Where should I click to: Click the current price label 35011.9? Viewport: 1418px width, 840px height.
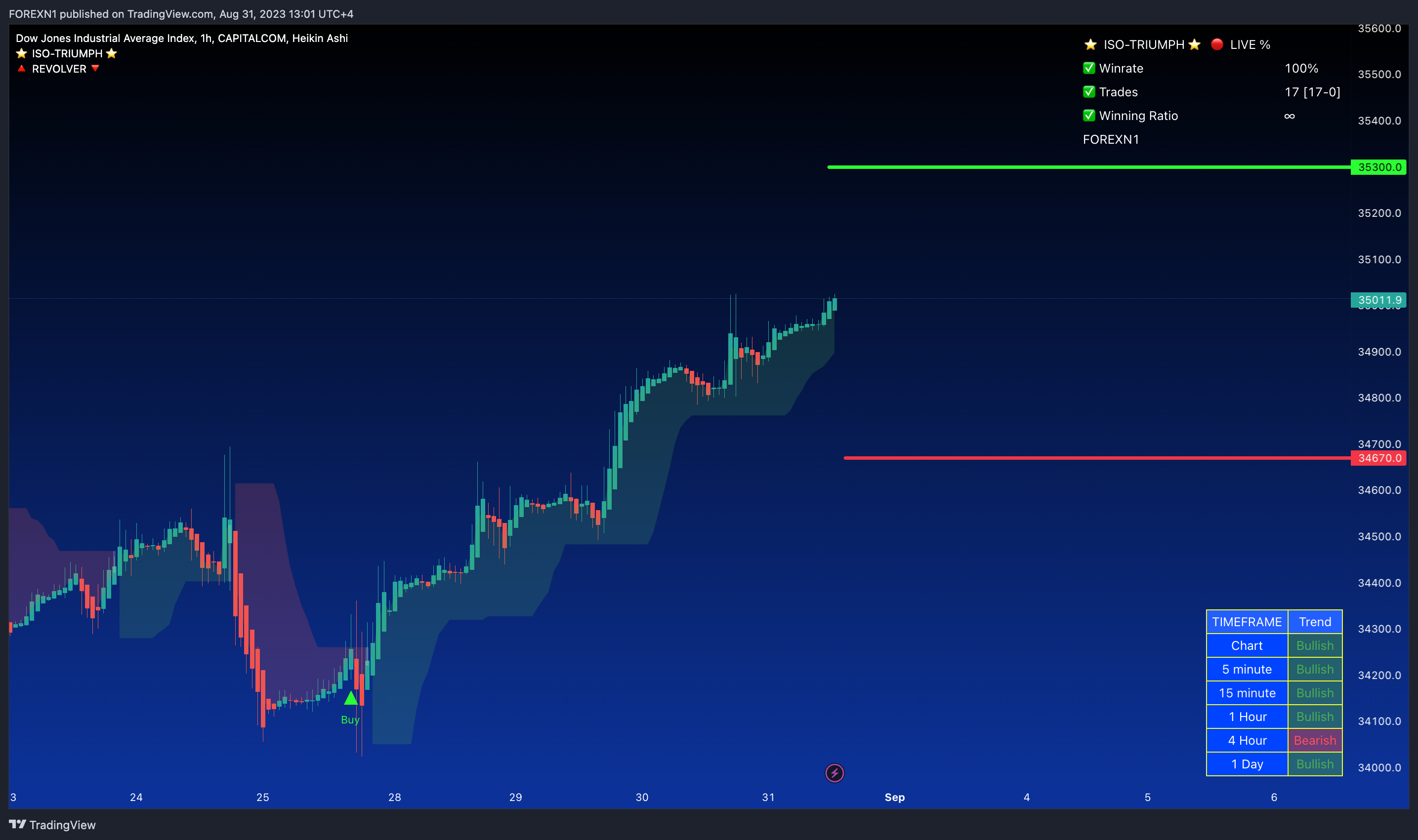(x=1379, y=300)
